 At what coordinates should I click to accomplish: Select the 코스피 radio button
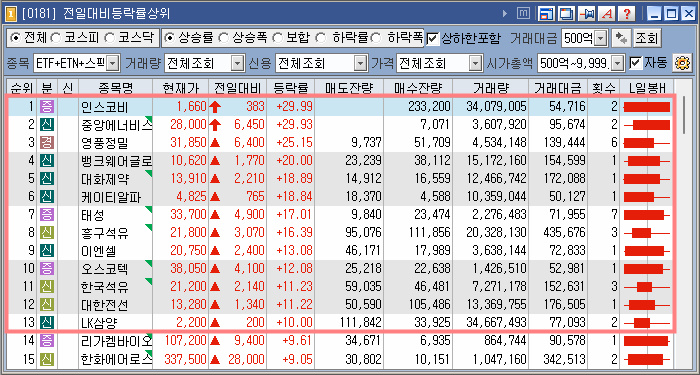pos(56,38)
